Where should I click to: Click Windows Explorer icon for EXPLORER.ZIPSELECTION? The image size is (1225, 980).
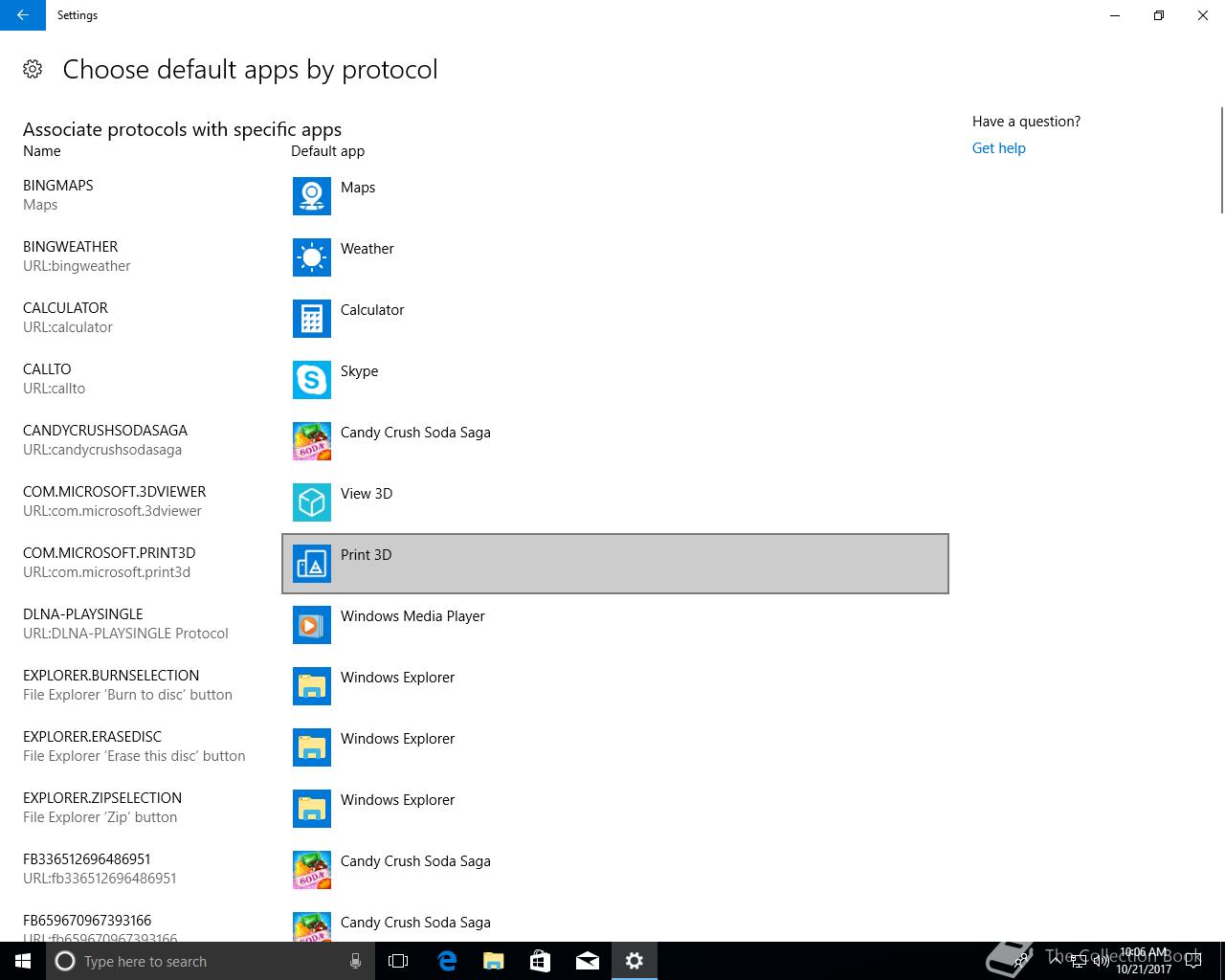(x=312, y=809)
